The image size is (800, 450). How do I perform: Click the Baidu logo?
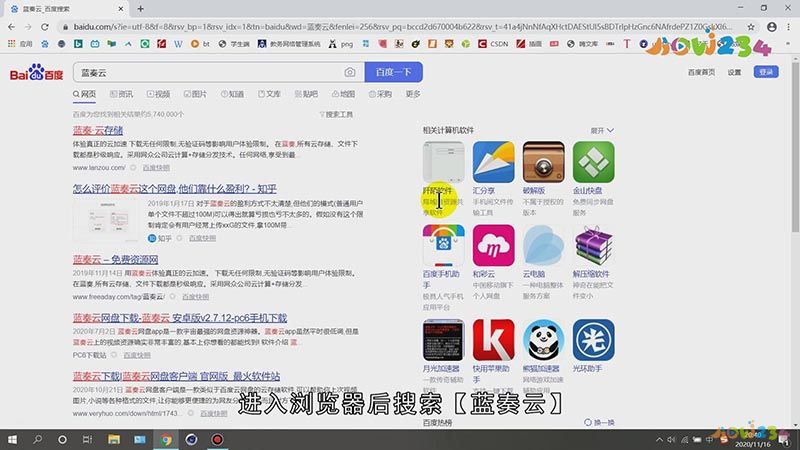click(36, 72)
